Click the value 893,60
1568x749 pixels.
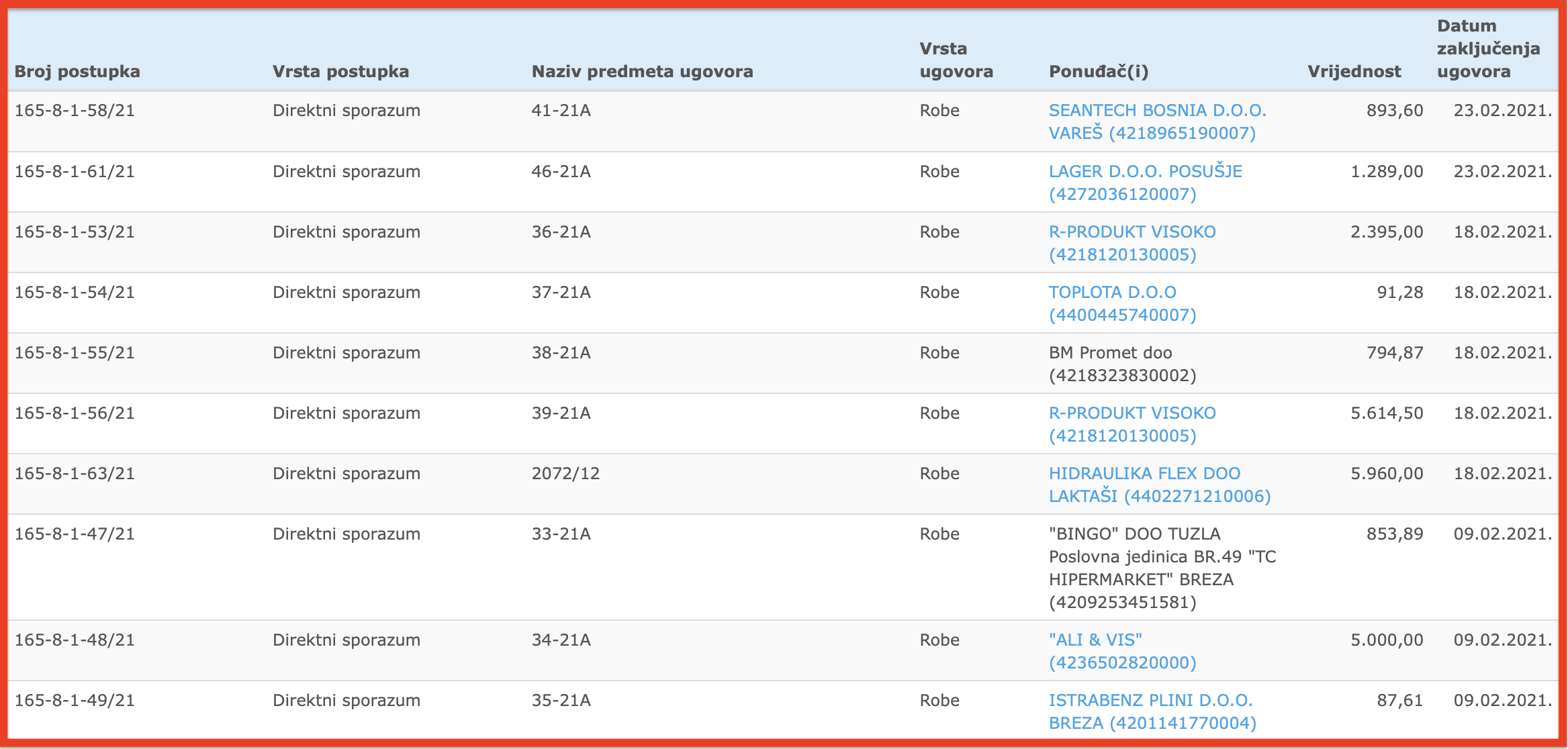(x=1395, y=110)
